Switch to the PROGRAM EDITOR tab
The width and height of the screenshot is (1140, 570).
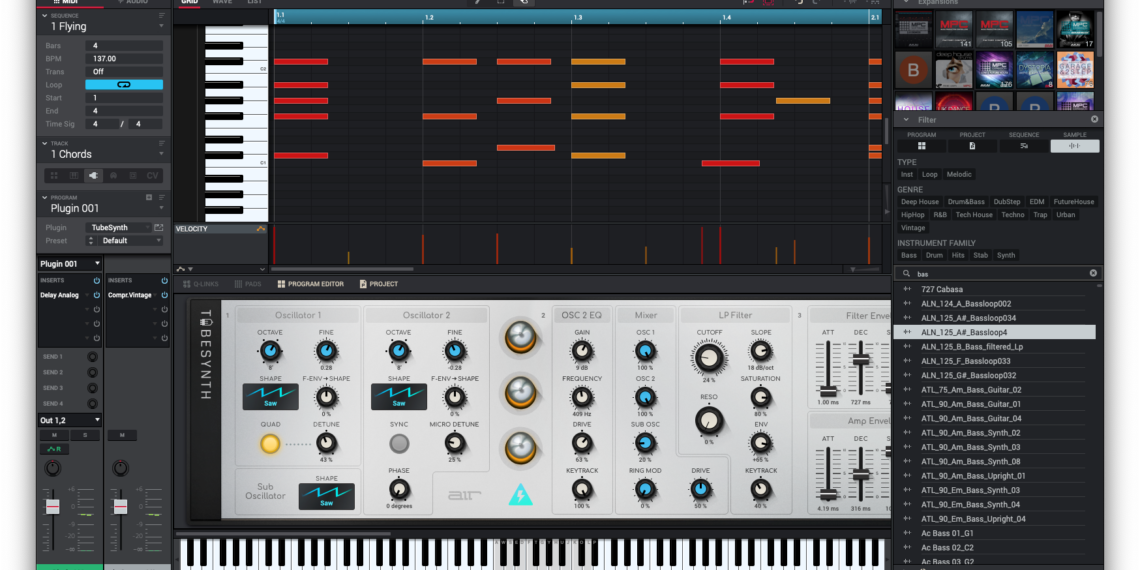tap(310, 284)
